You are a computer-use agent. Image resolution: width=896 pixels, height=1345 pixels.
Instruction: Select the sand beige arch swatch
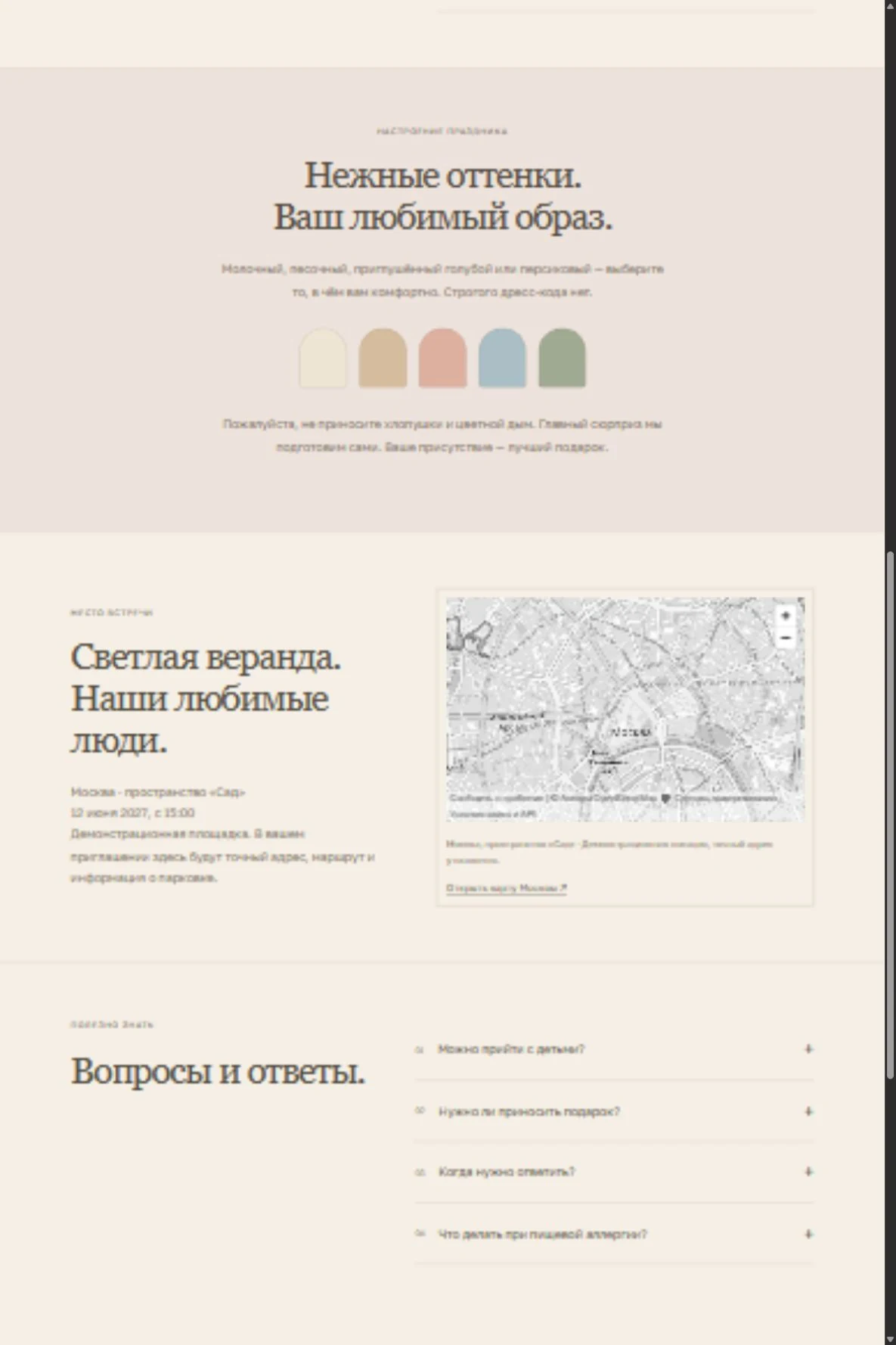click(383, 358)
